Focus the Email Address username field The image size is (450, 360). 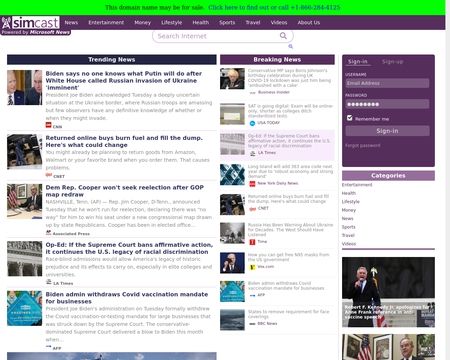387,83
